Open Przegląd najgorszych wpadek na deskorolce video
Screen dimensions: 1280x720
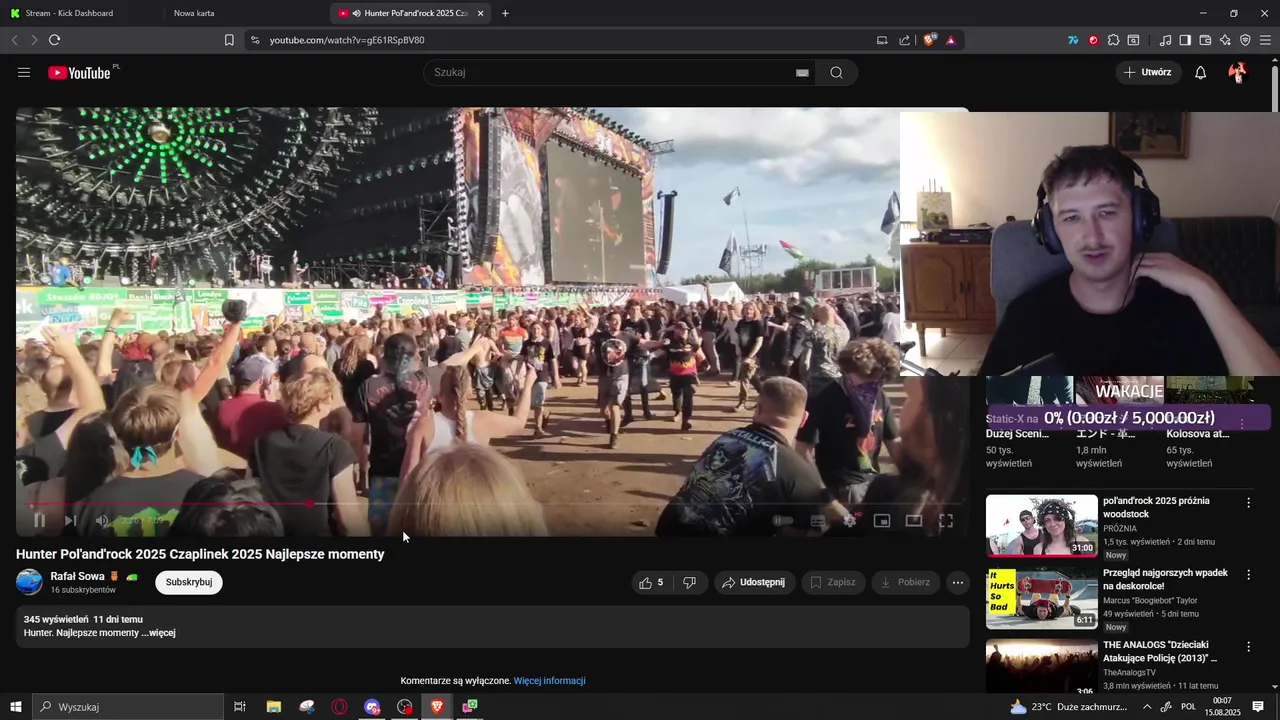1166,580
